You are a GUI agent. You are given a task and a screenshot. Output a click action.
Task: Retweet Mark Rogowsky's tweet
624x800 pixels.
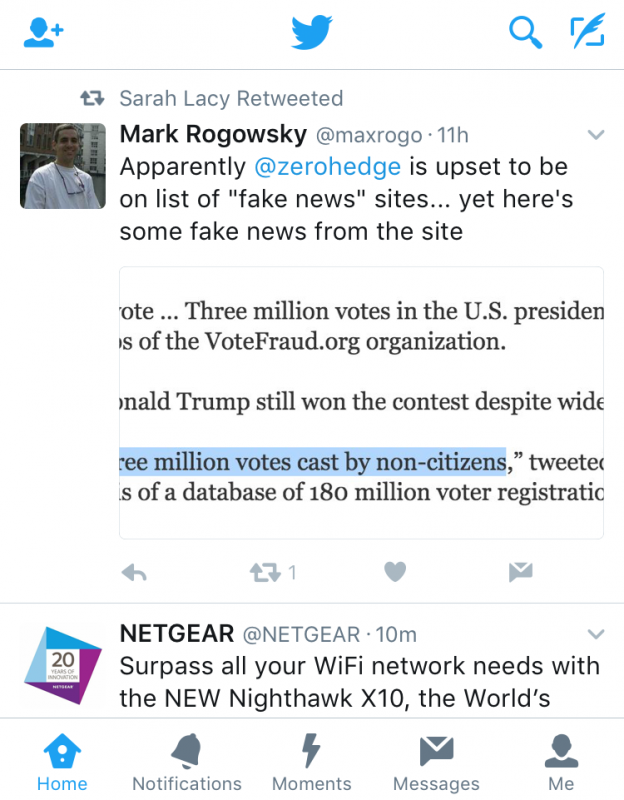point(265,573)
